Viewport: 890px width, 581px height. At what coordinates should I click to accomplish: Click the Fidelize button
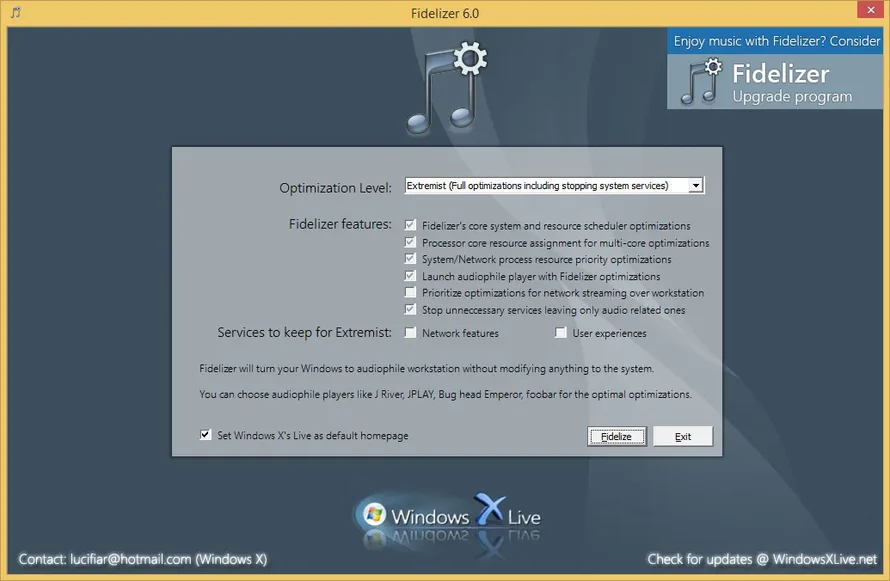617,436
